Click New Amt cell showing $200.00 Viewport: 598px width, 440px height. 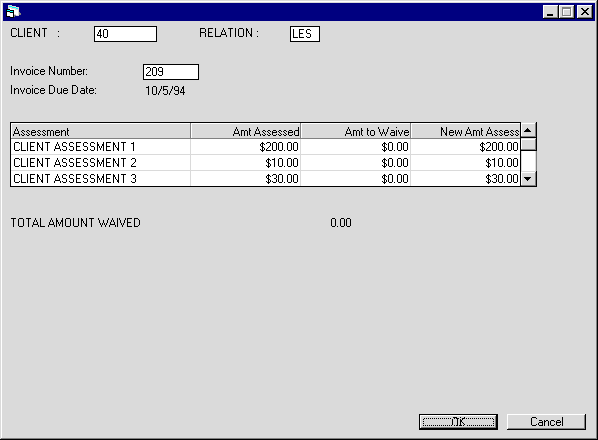point(466,147)
